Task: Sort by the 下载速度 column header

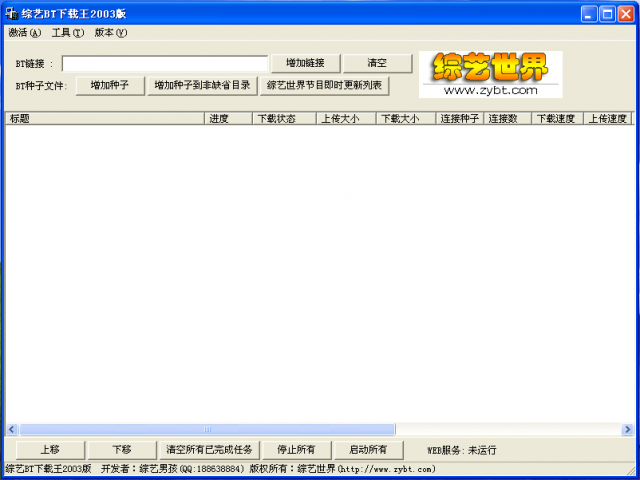Action: click(x=557, y=119)
